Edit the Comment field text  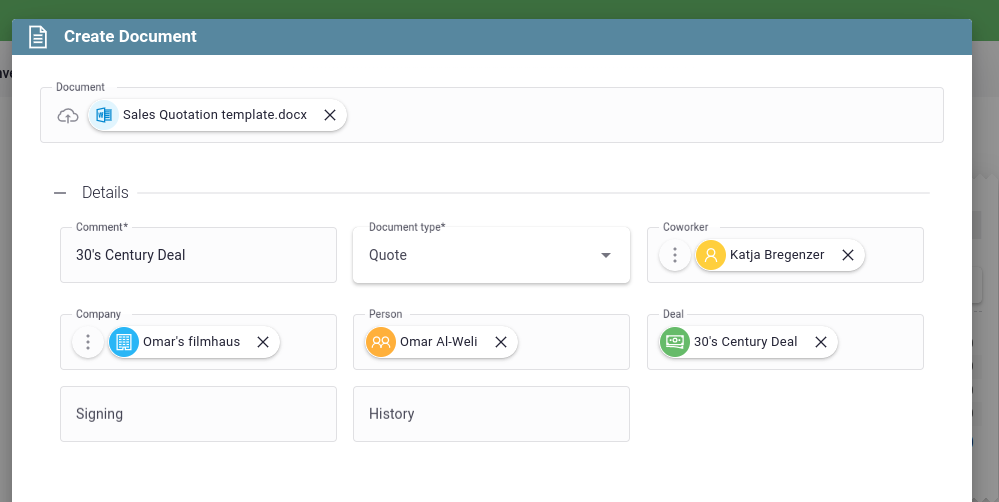point(198,255)
